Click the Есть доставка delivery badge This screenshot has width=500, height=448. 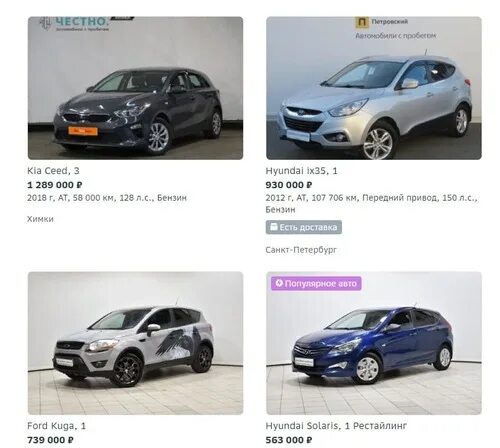[304, 227]
